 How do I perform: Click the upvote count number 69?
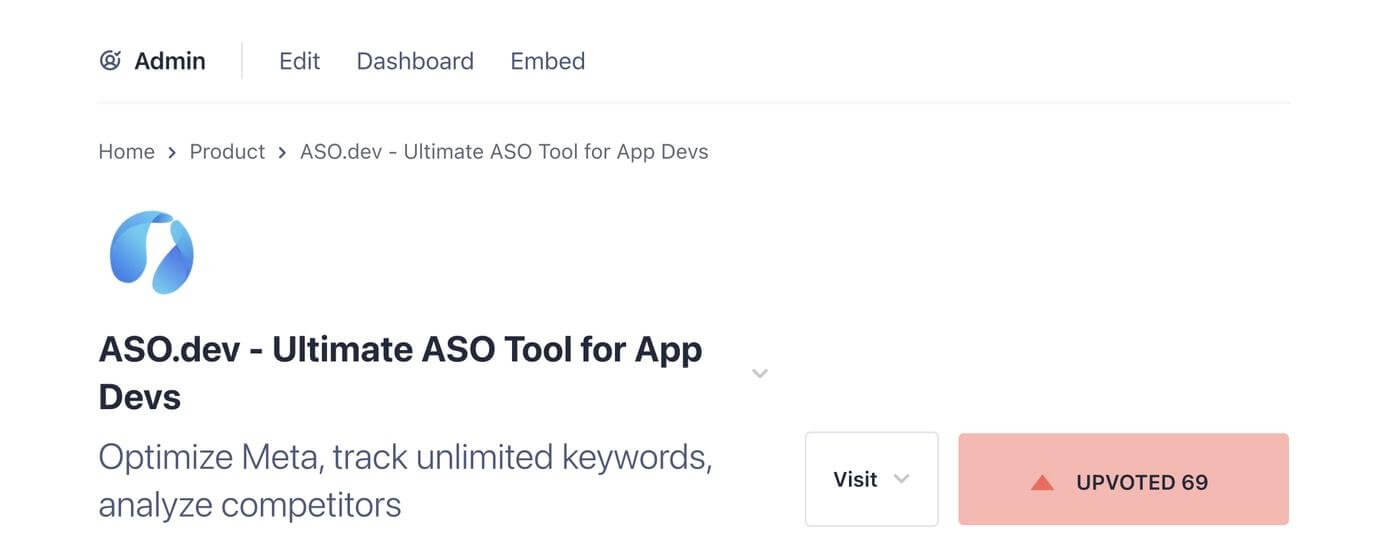point(1194,482)
